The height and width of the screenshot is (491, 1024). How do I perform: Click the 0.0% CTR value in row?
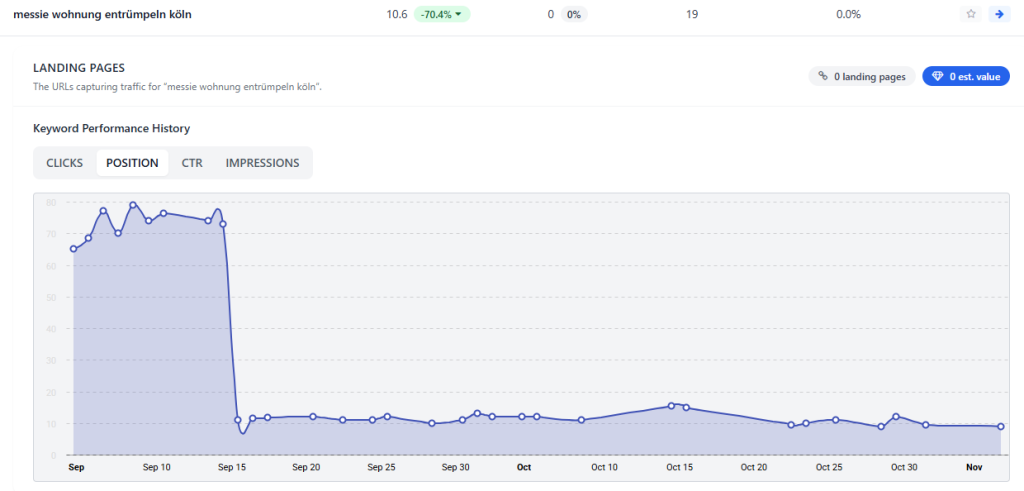click(x=848, y=14)
